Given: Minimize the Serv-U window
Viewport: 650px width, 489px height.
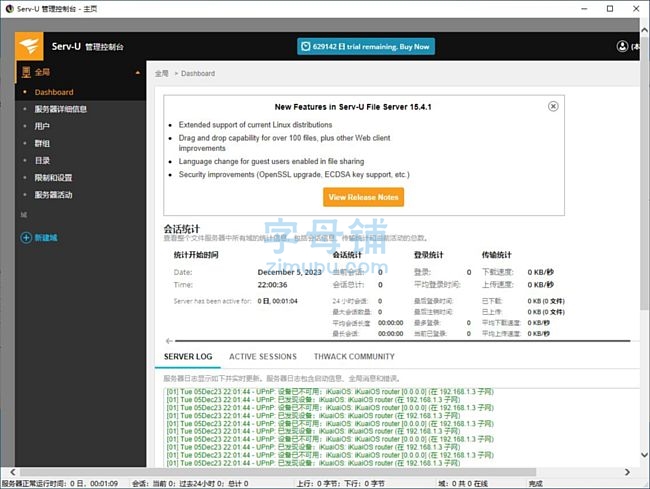Looking at the screenshot, I should pos(584,9).
